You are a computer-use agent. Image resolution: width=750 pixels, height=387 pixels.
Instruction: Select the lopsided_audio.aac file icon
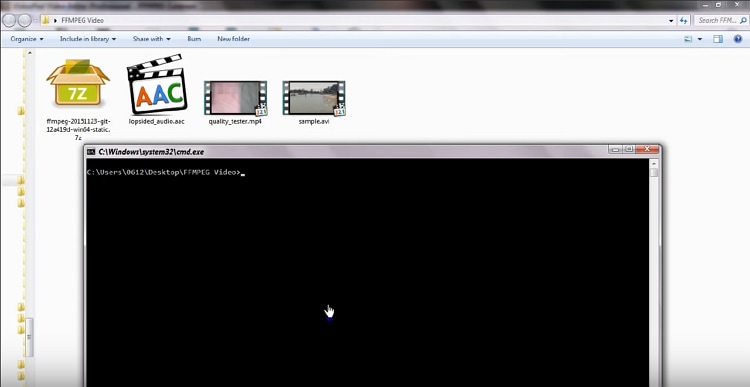pyautogui.click(x=156, y=85)
